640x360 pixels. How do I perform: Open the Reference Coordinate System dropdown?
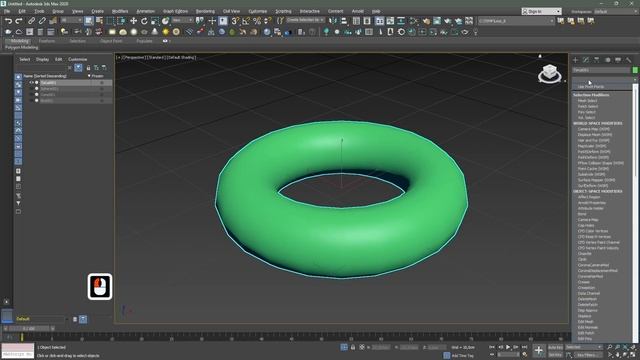point(182,20)
